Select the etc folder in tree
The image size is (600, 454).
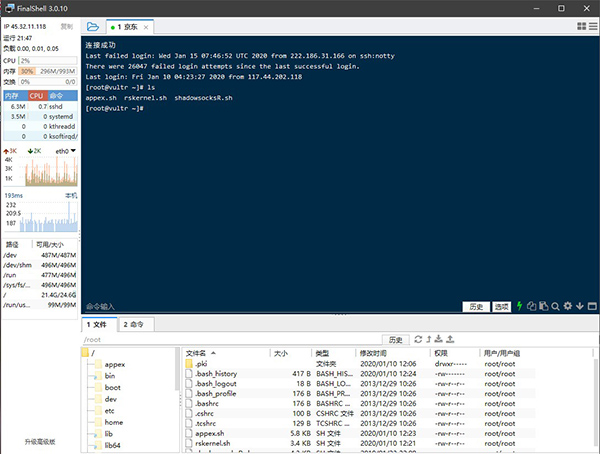click(x=110, y=410)
